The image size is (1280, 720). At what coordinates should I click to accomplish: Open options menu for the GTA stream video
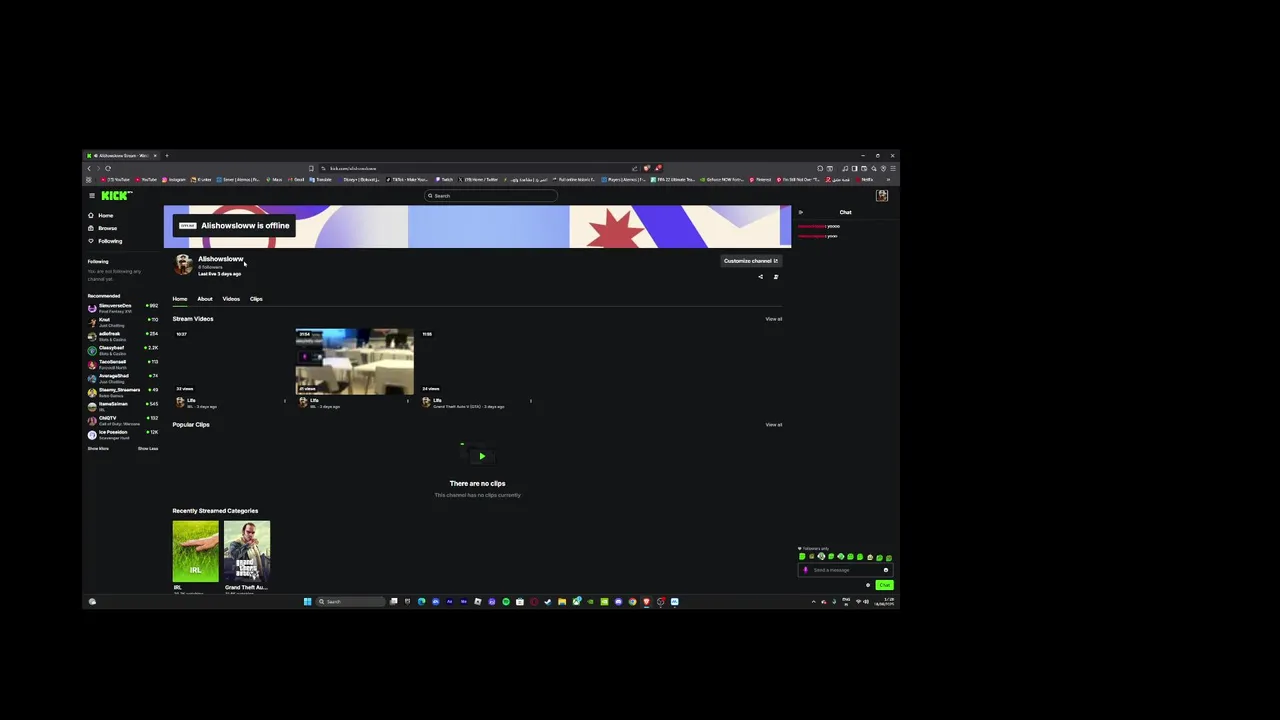tap(531, 401)
